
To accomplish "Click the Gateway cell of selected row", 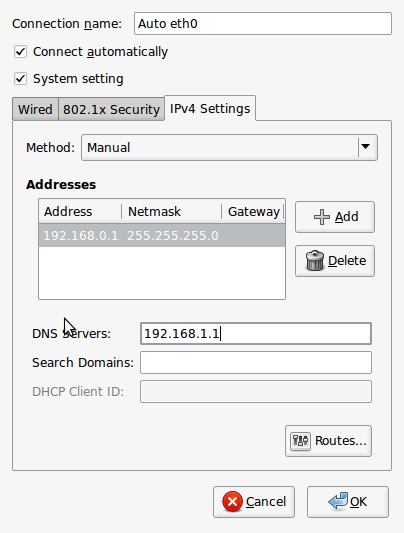I will pyautogui.click(x=253, y=235).
